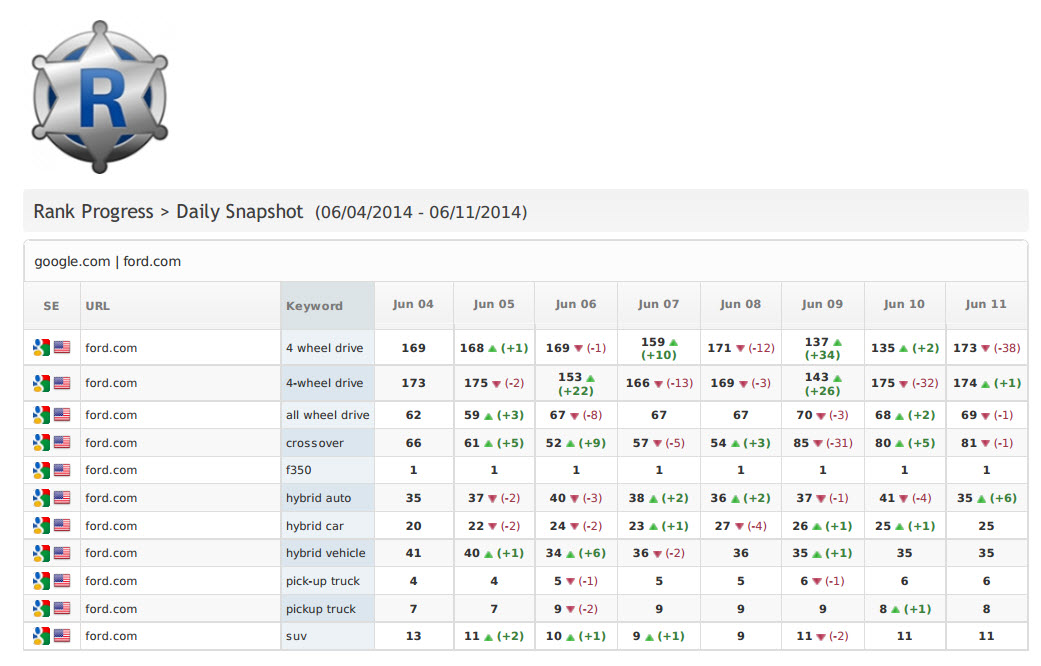Click the Jun 07 column header

coord(659,304)
